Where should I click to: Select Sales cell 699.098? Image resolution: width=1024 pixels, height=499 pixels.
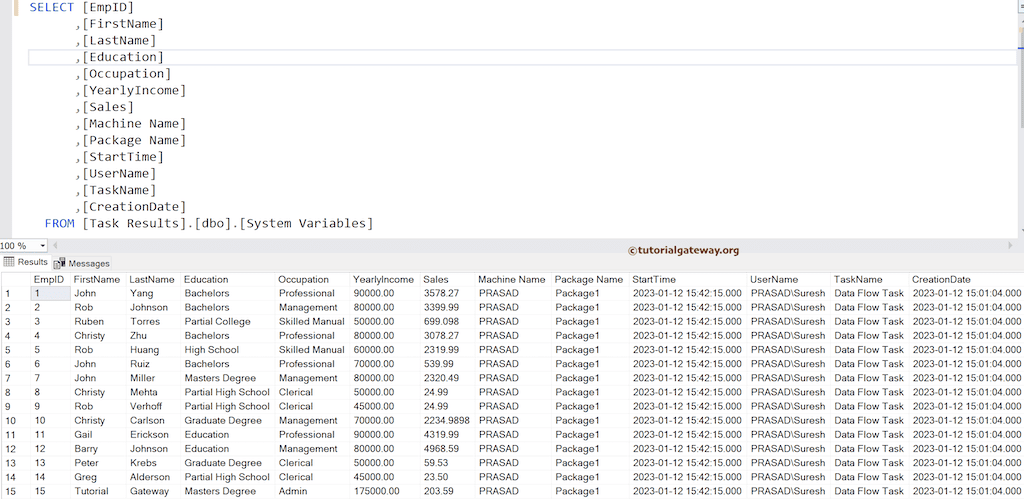447,321
